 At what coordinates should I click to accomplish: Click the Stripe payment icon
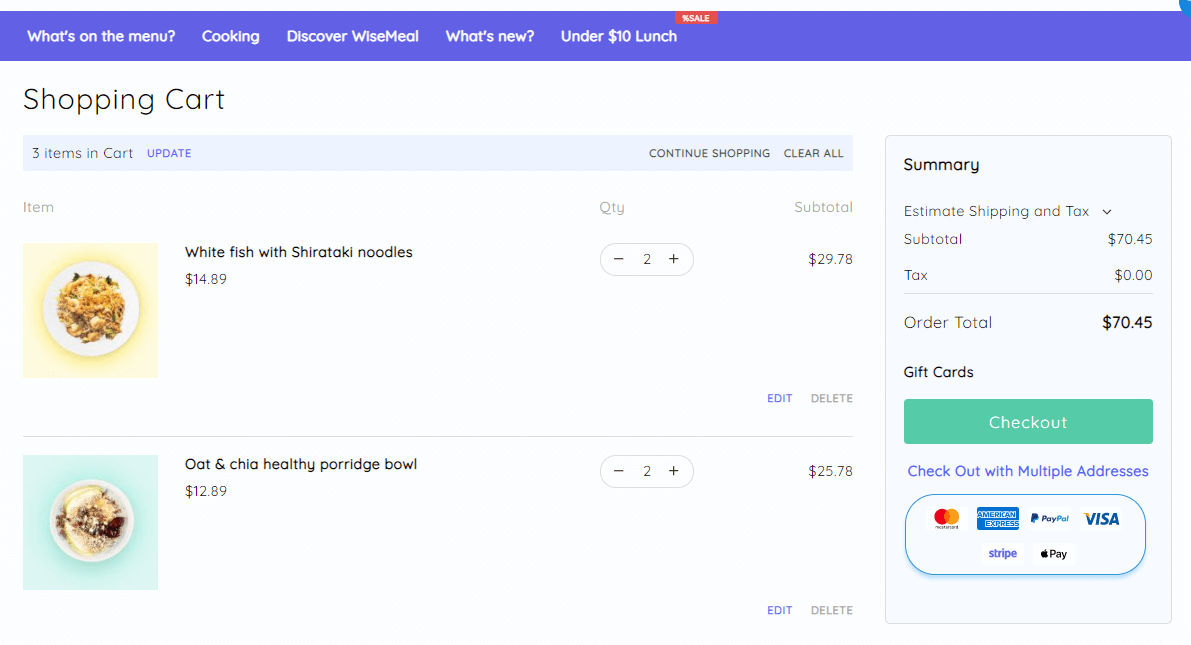pyautogui.click(x=1002, y=553)
